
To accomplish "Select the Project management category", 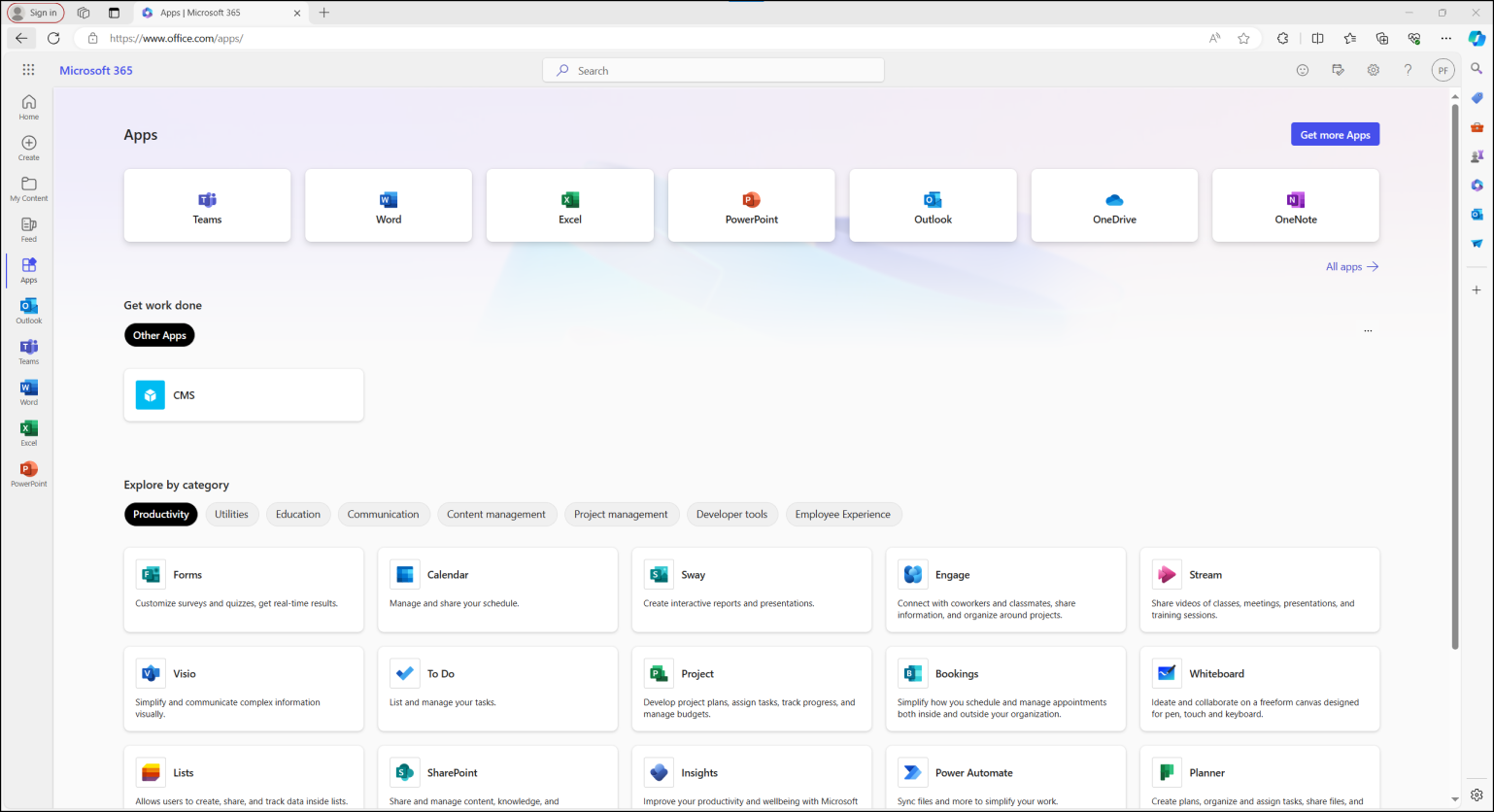I will pyautogui.click(x=621, y=514).
